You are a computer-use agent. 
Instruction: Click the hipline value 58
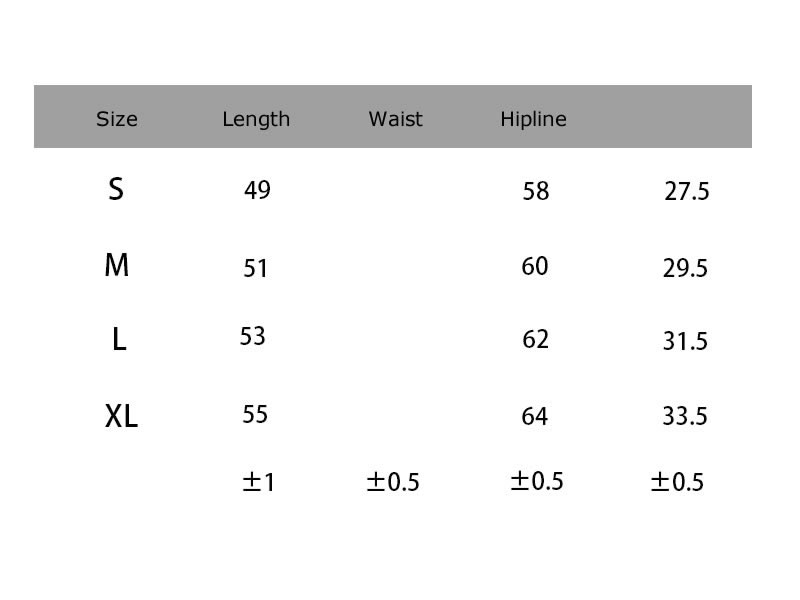[536, 191]
